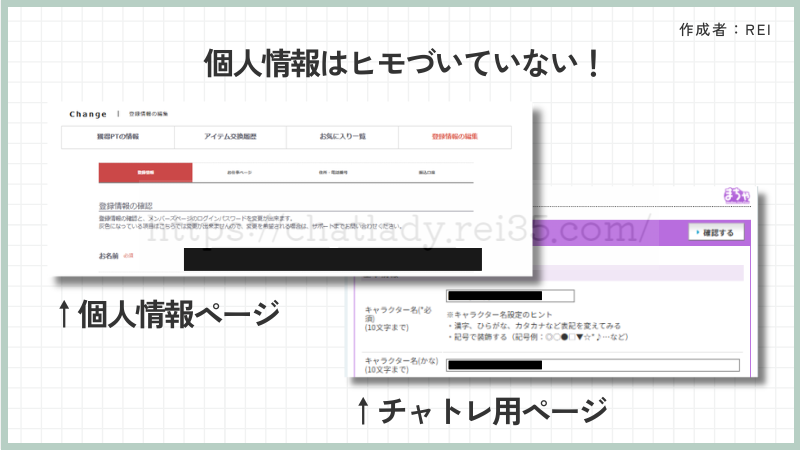Click the purple まちゃ logo

[737, 195]
